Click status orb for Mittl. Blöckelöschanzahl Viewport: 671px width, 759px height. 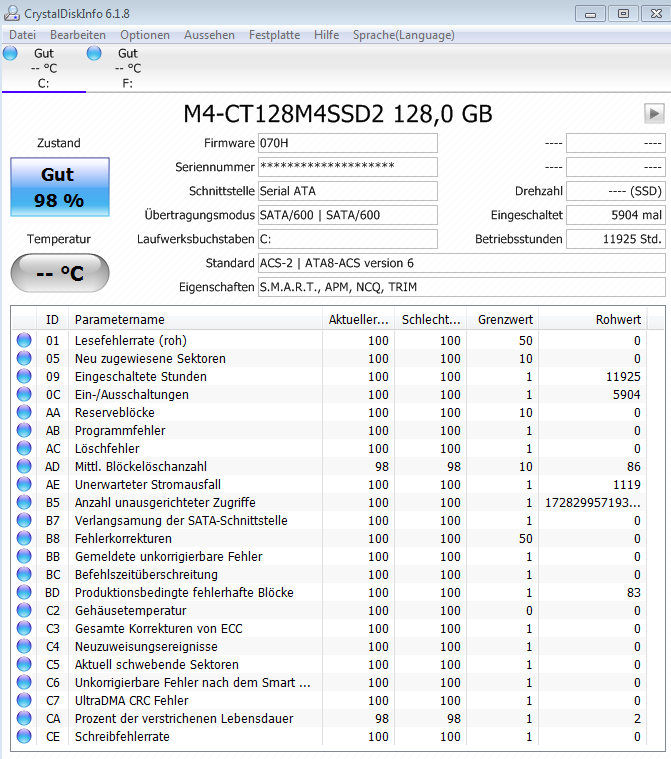click(24, 466)
